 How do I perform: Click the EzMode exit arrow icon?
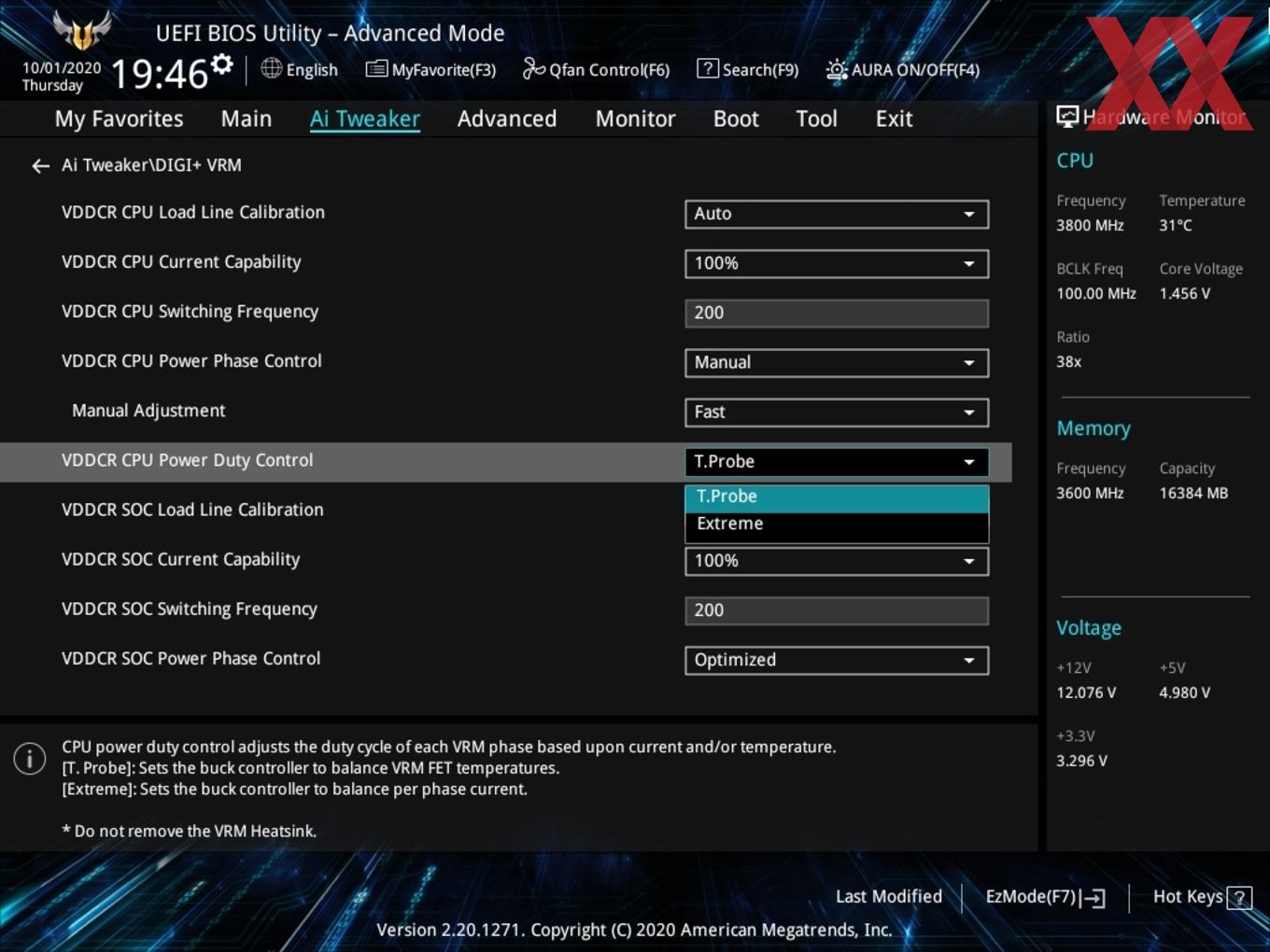tap(1093, 898)
